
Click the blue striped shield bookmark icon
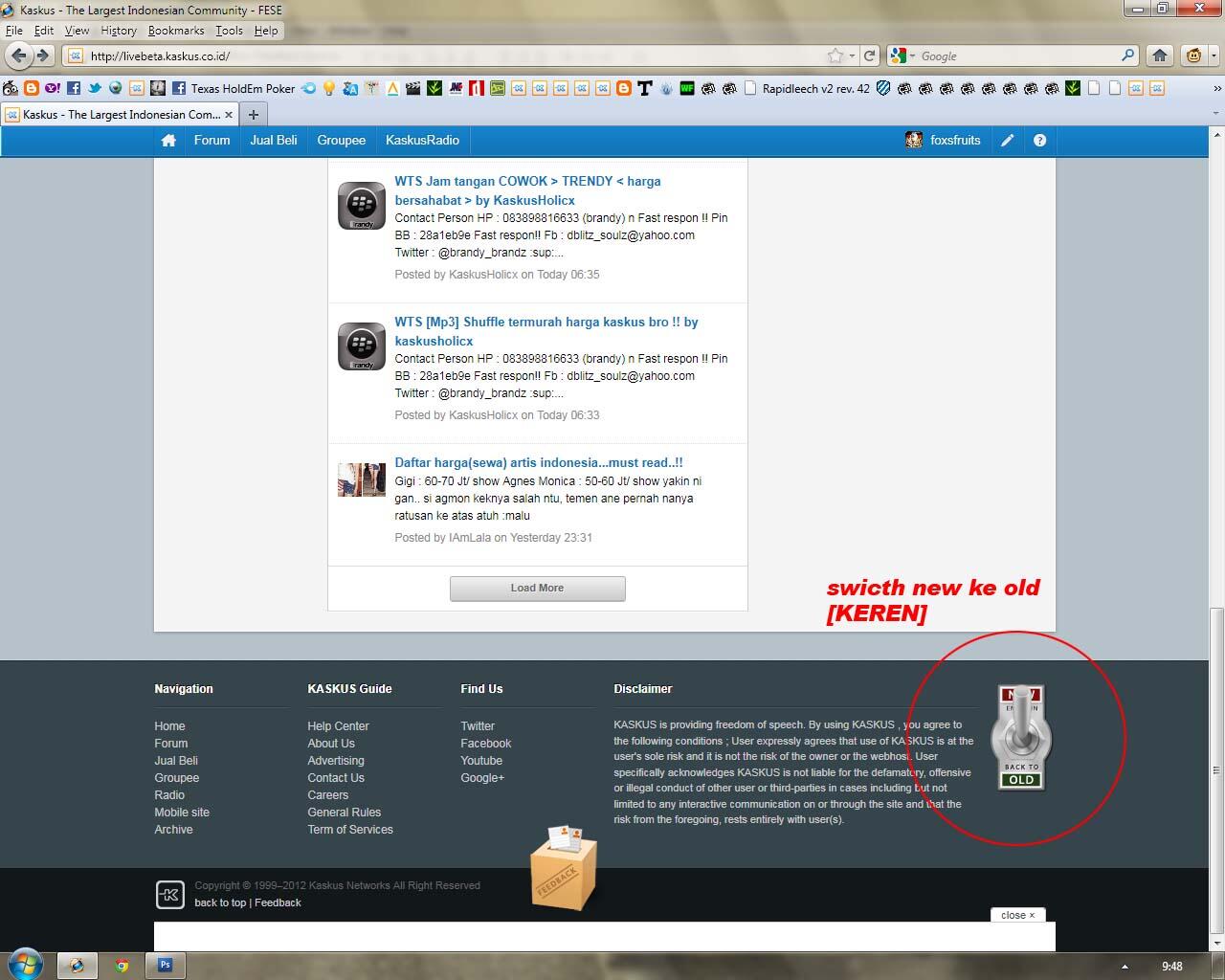(883, 88)
